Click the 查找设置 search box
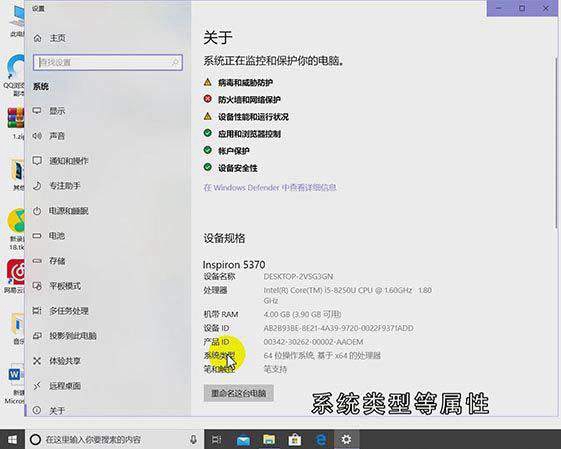The height and width of the screenshot is (449, 561). (x=108, y=63)
